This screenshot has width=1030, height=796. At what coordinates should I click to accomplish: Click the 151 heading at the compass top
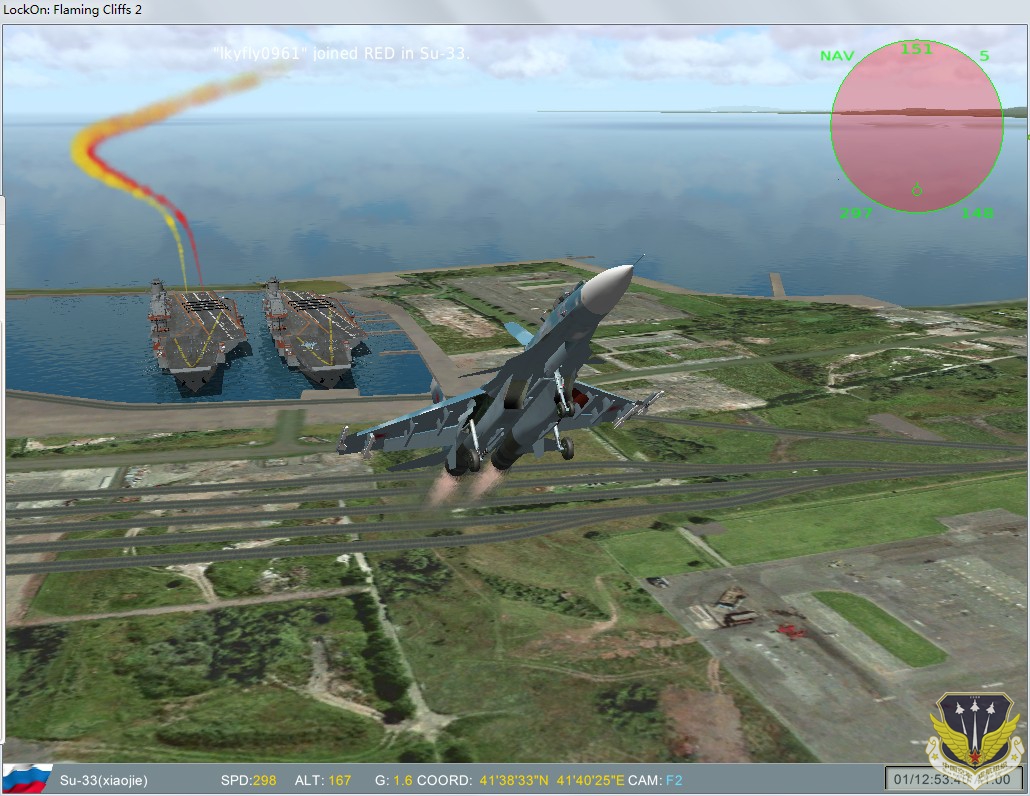916,49
